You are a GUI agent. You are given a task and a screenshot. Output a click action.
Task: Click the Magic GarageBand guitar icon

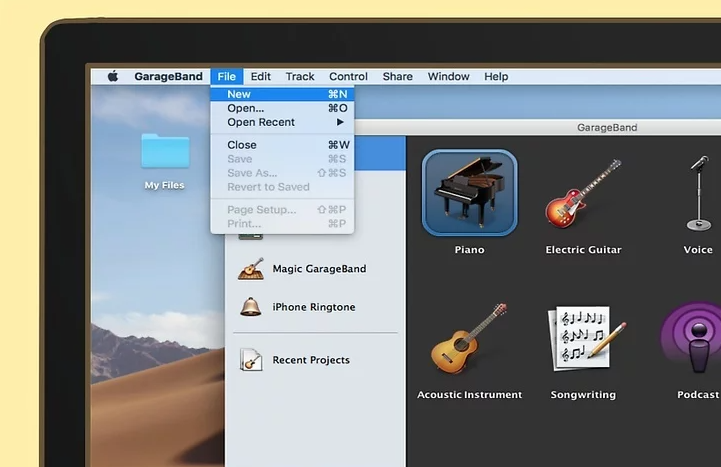pos(251,269)
